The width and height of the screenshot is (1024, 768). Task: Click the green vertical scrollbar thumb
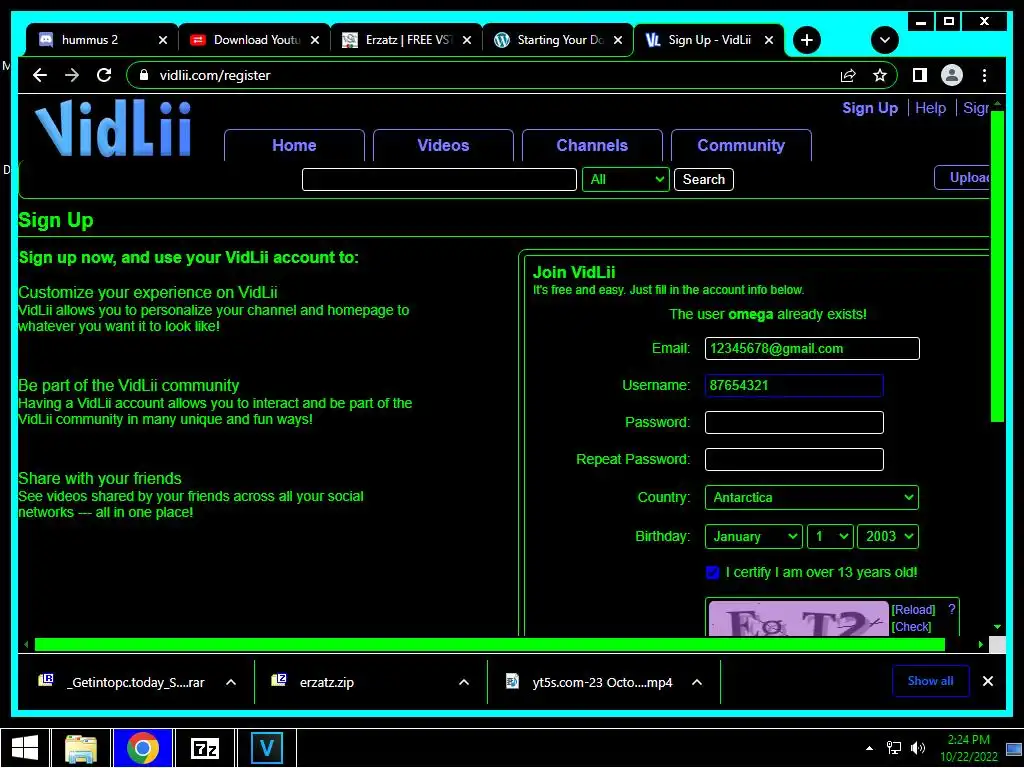click(997, 266)
